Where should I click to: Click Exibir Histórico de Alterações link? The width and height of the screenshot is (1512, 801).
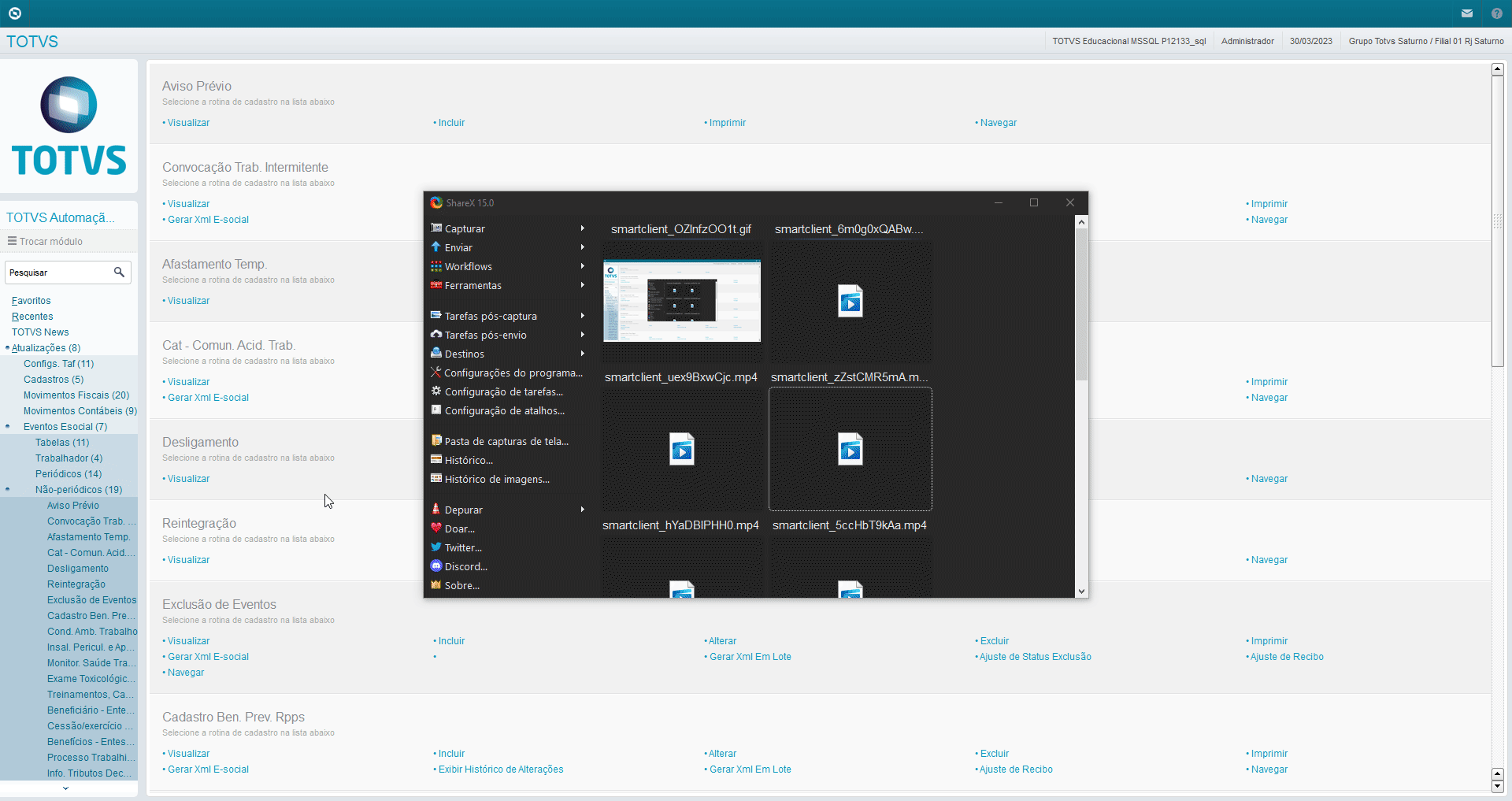click(x=500, y=769)
